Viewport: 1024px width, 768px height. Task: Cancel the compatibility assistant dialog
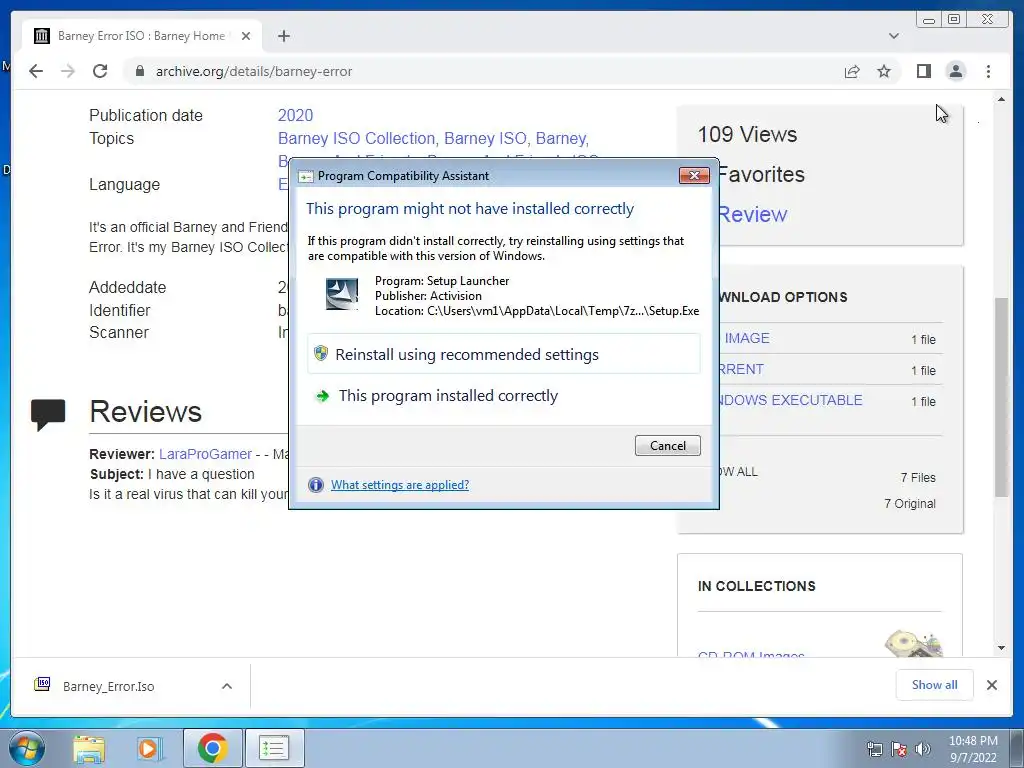click(x=667, y=445)
